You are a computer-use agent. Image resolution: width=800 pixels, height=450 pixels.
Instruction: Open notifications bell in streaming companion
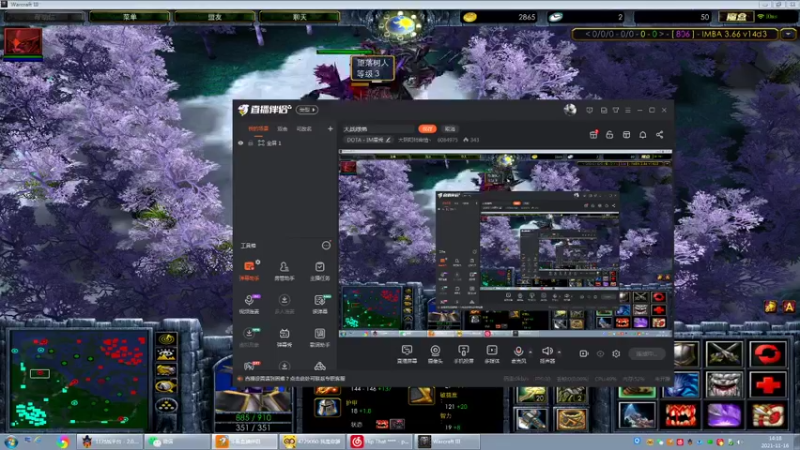click(643, 135)
